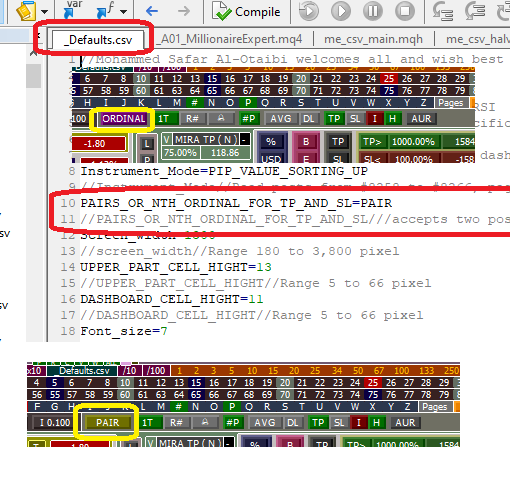Click the 'var' list variables toolbar icon

pyautogui.click(x=73, y=9)
